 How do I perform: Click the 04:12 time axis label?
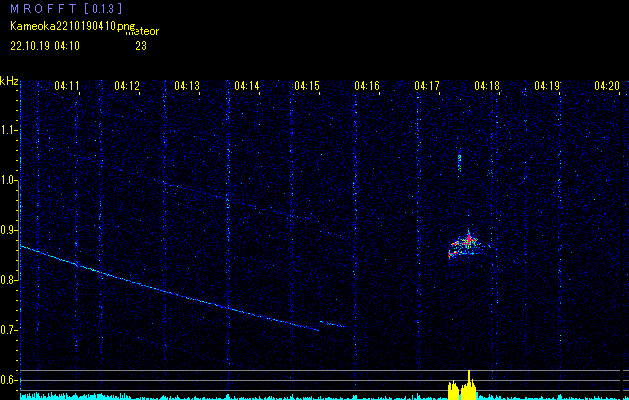(127, 86)
